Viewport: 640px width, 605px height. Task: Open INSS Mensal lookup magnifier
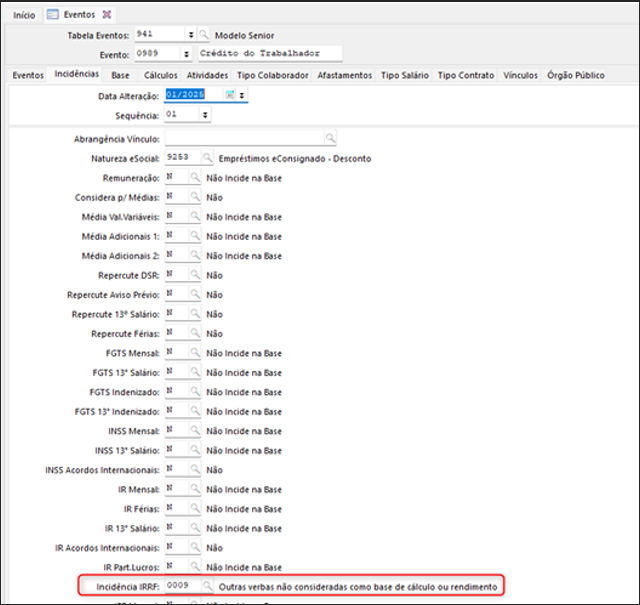click(x=195, y=430)
